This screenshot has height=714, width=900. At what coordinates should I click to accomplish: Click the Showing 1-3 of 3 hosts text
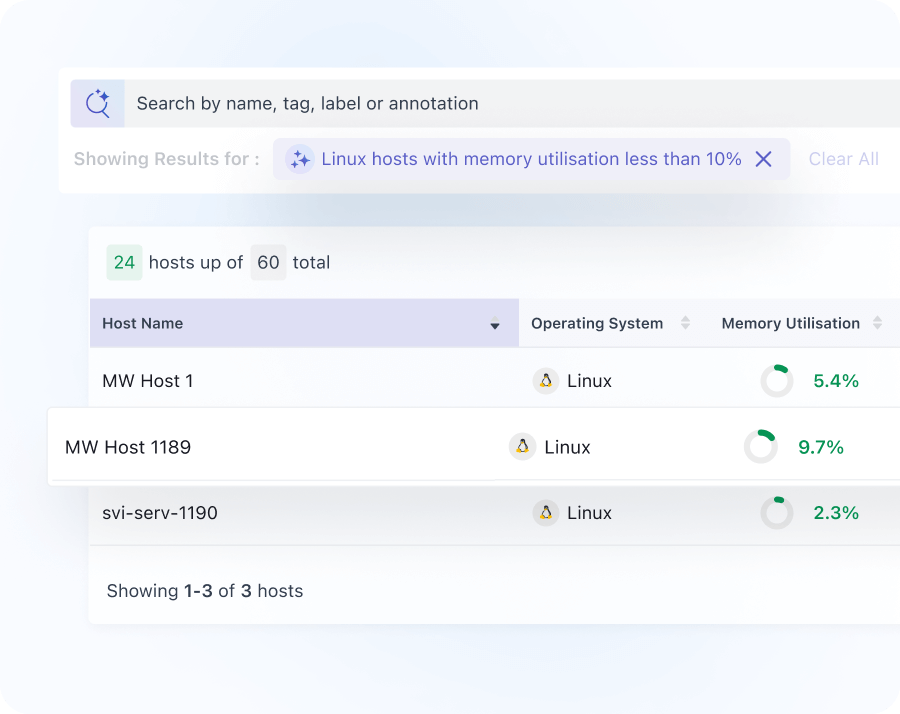point(204,591)
